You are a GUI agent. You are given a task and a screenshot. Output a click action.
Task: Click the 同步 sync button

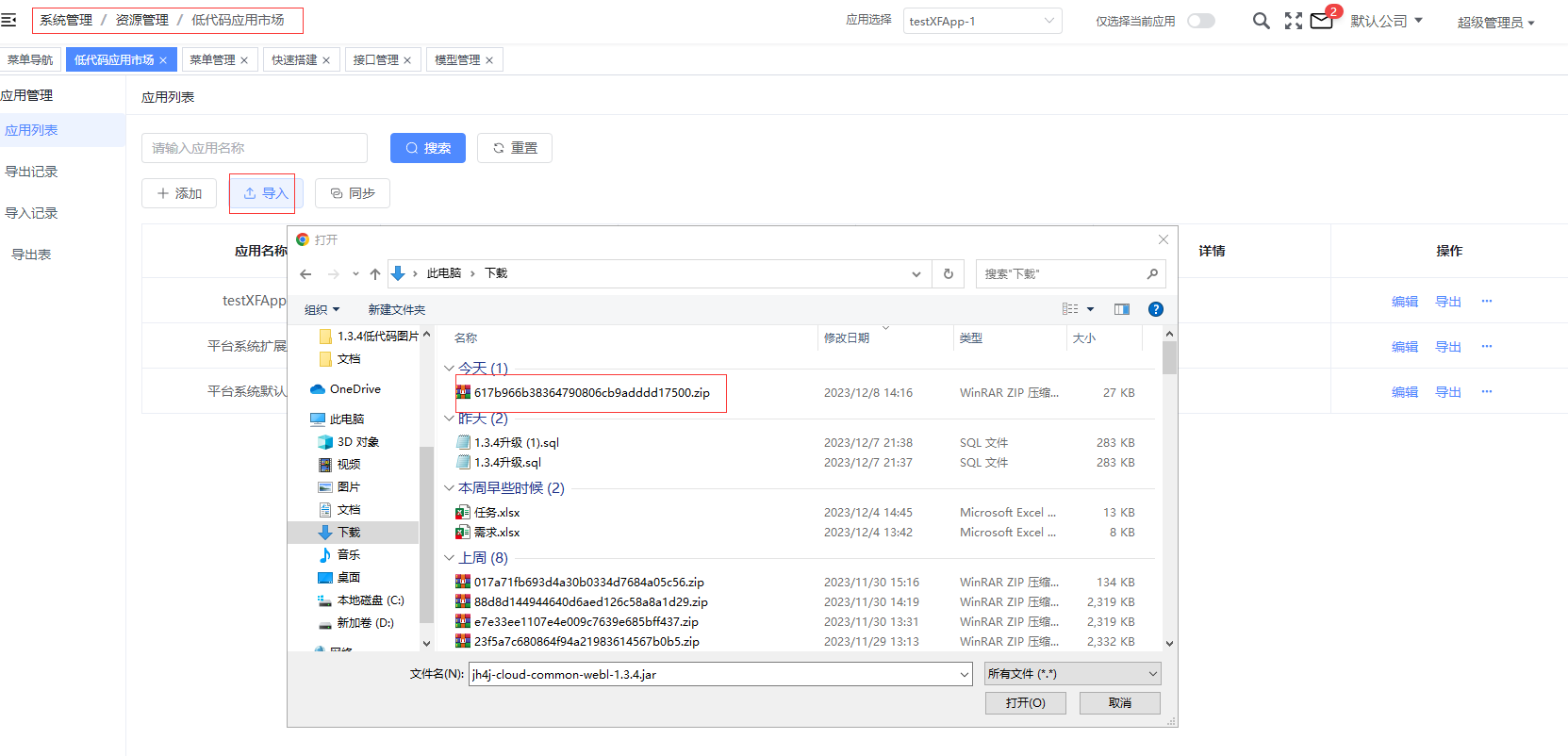(353, 193)
